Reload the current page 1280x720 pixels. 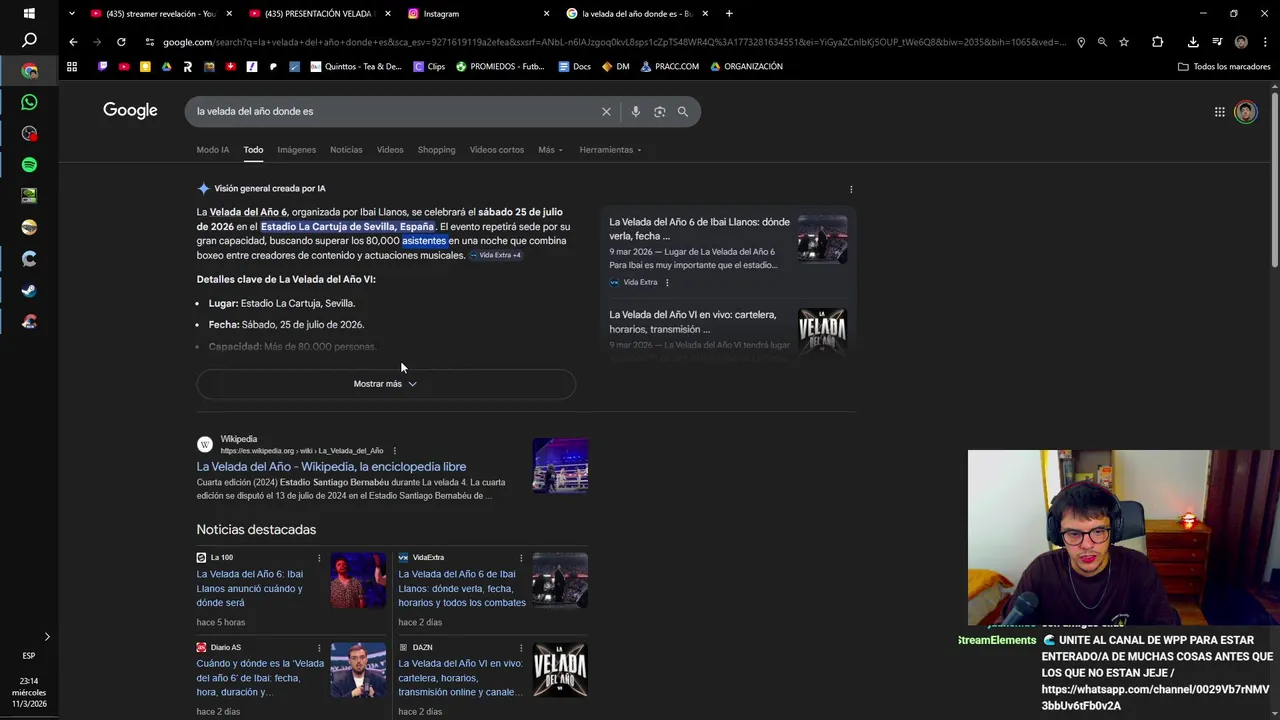121,42
